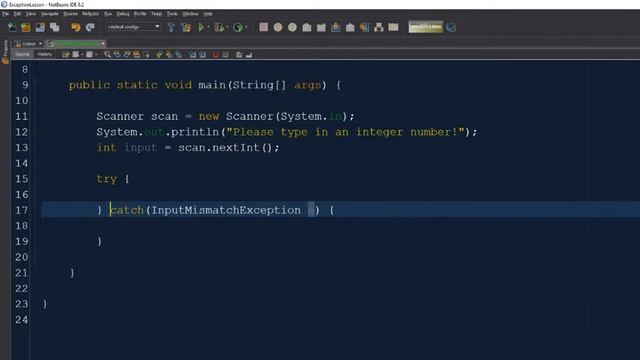Switch to the History view tab
640x360 pixels.
pyautogui.click(x=44, y=54)
